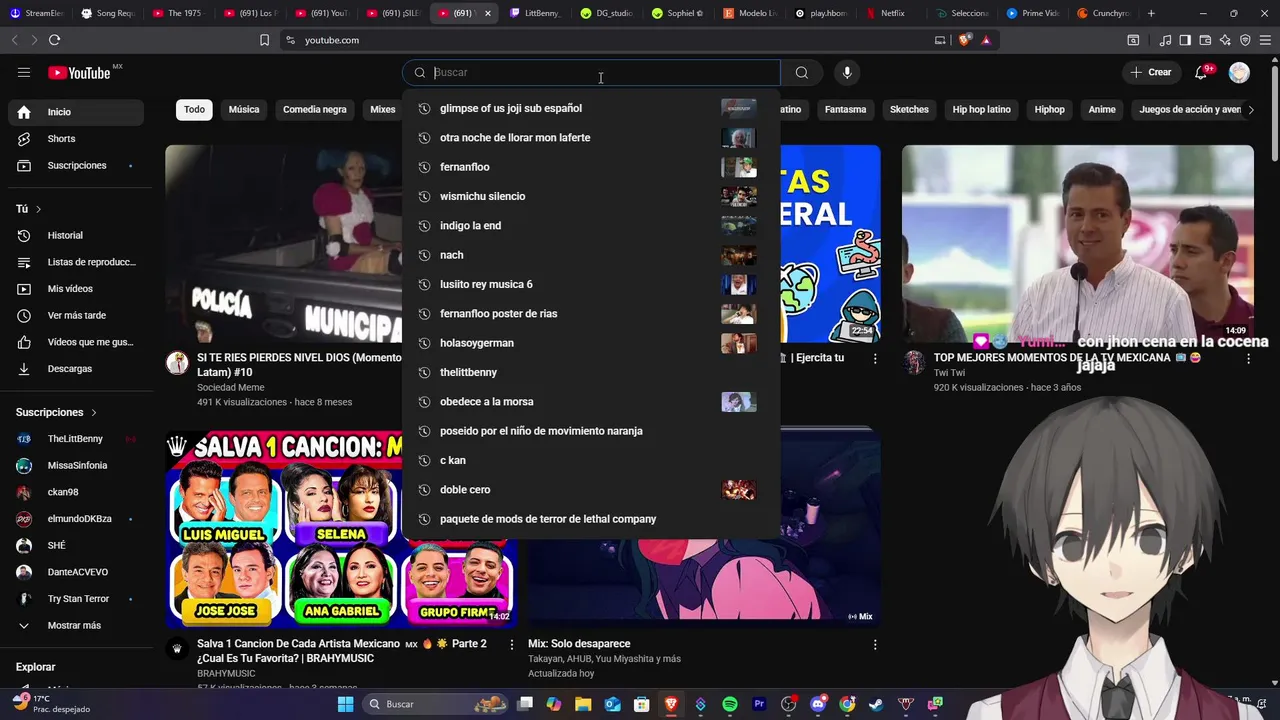Expand Mostrar más subscriptions
The image size is (1280, 720).
point(76,625)
